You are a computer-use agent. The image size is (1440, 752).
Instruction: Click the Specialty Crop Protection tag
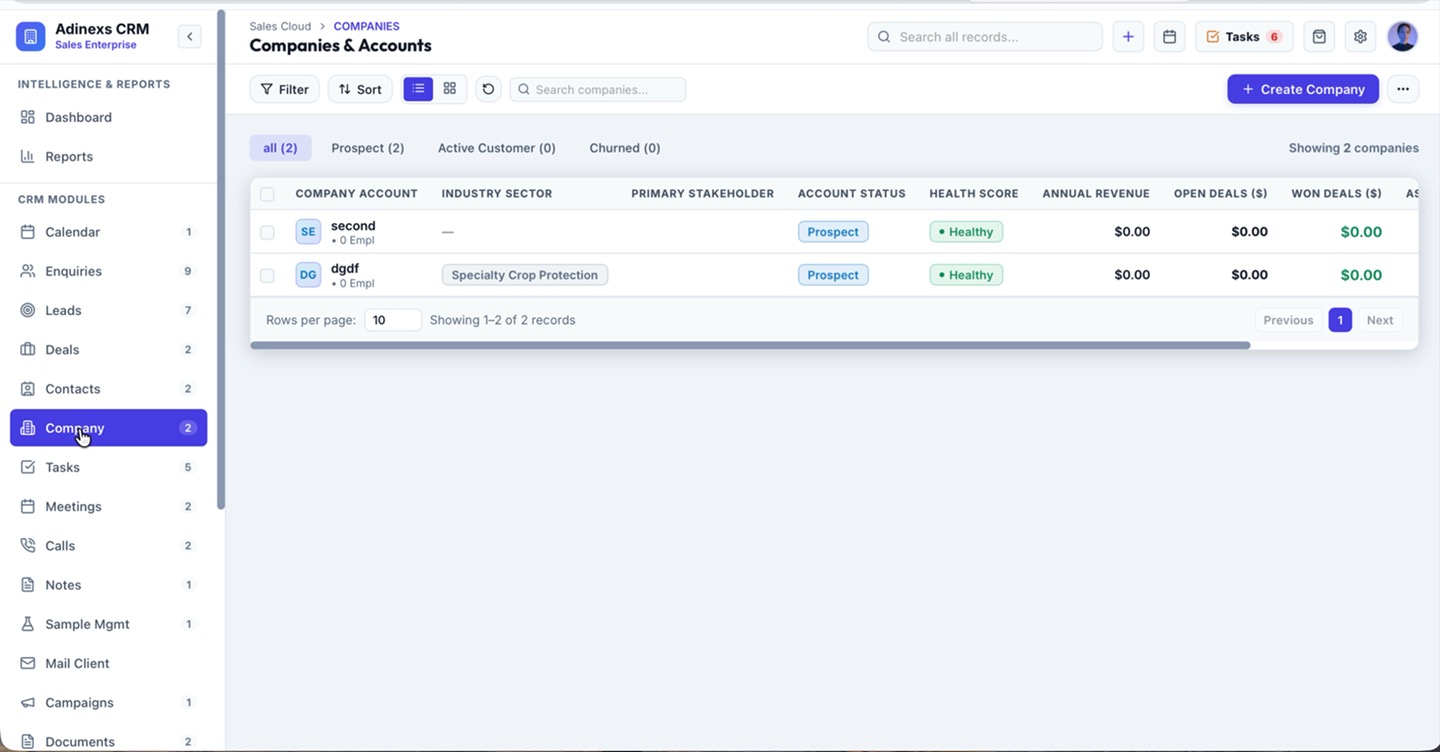(x=525, y=275)
